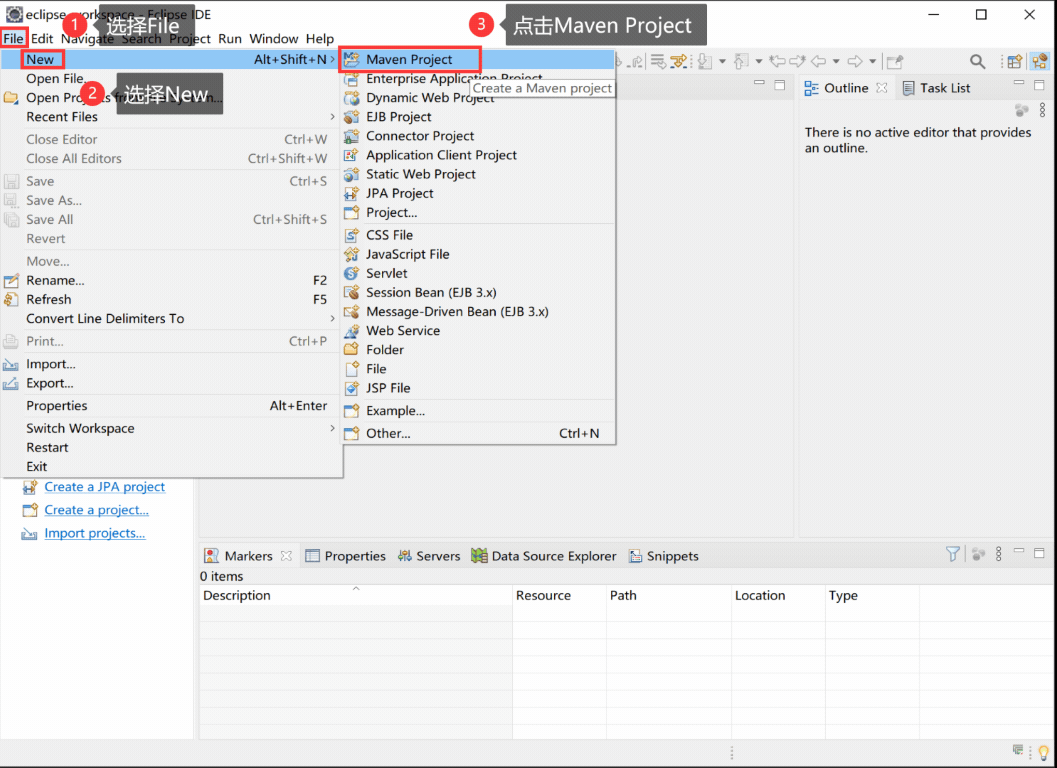
Task: Open the Edit menu
Action: pos(42,38)
